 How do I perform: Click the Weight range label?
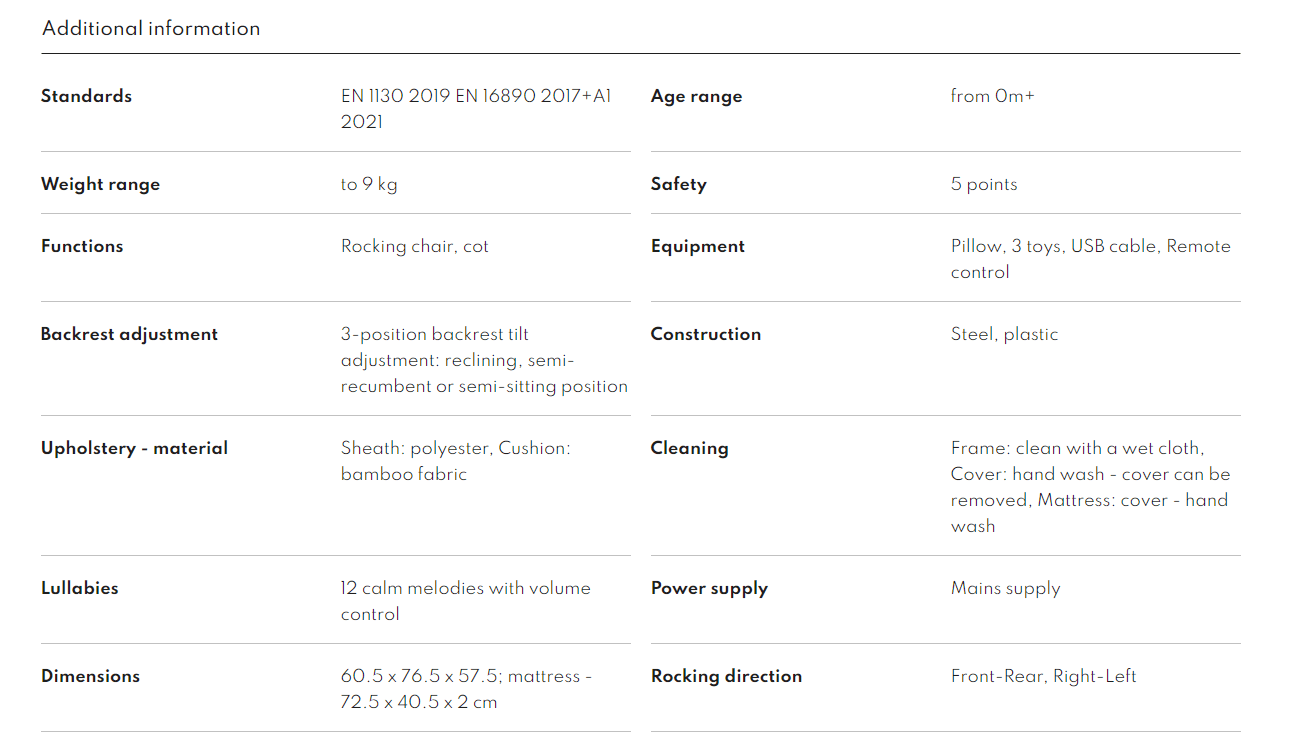(100, 184)
